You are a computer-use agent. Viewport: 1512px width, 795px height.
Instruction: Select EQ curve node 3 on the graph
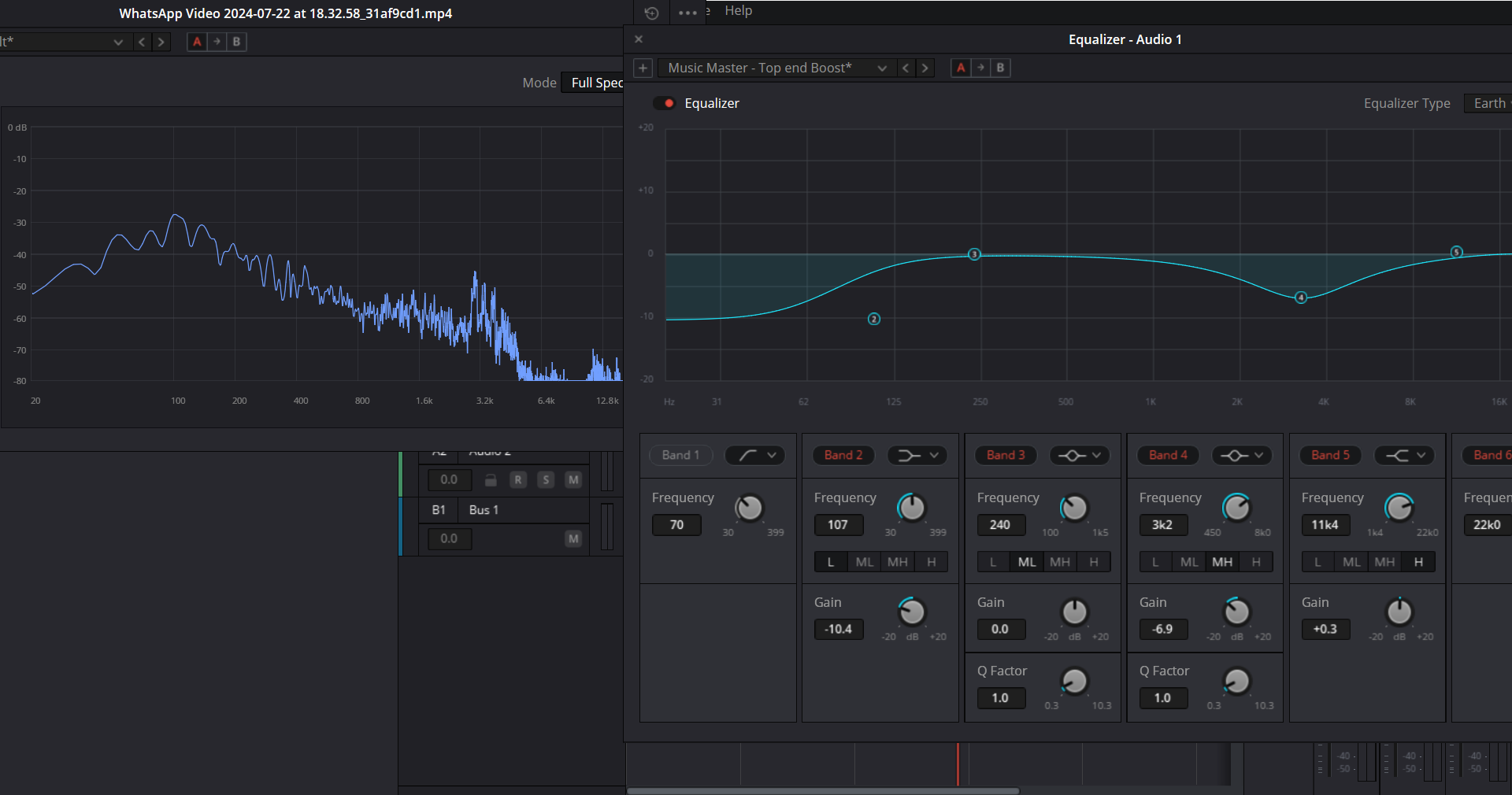tap(974, 254)
